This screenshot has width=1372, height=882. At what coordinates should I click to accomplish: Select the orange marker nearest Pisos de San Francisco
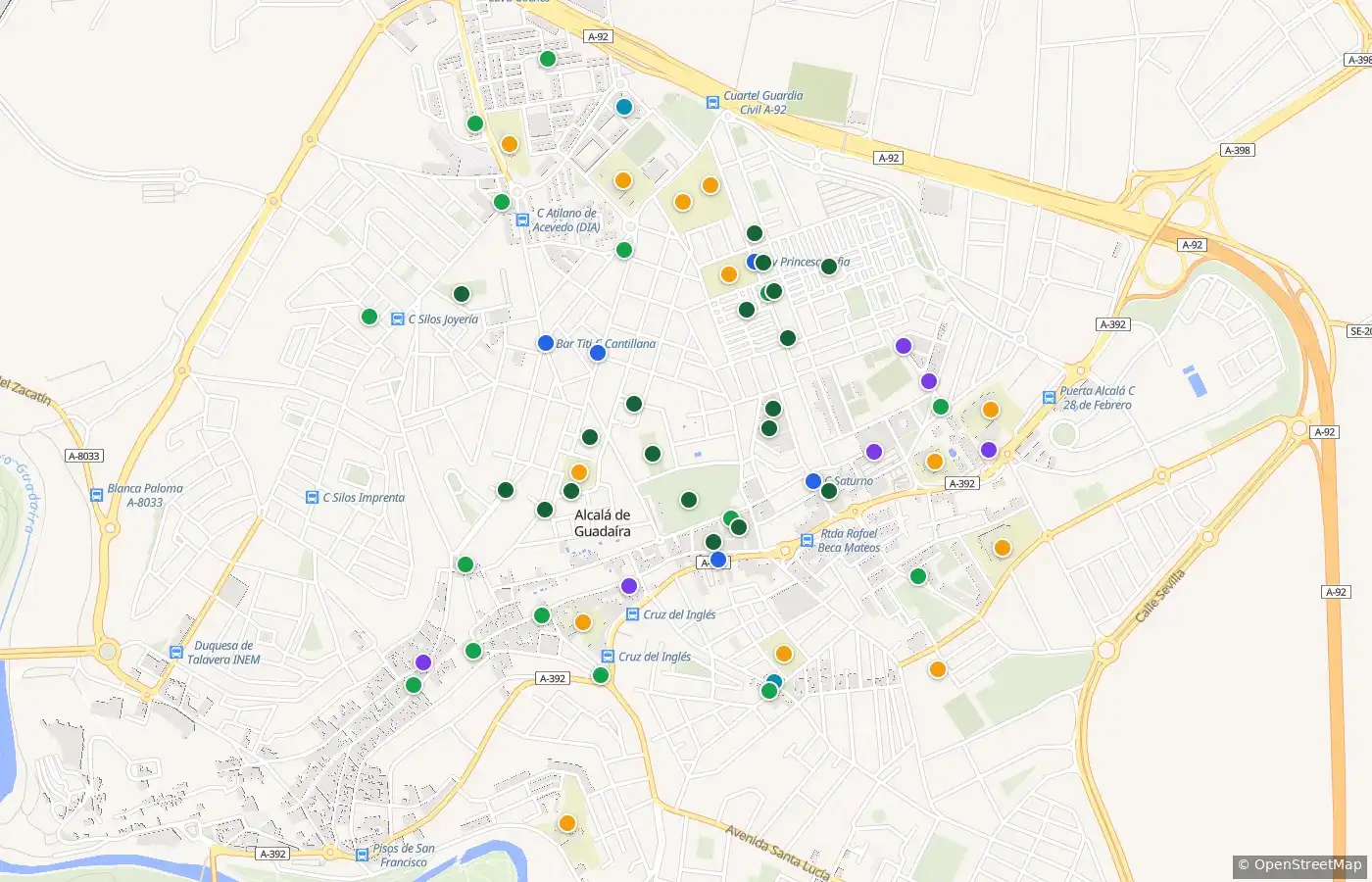(x=567, y=823)
